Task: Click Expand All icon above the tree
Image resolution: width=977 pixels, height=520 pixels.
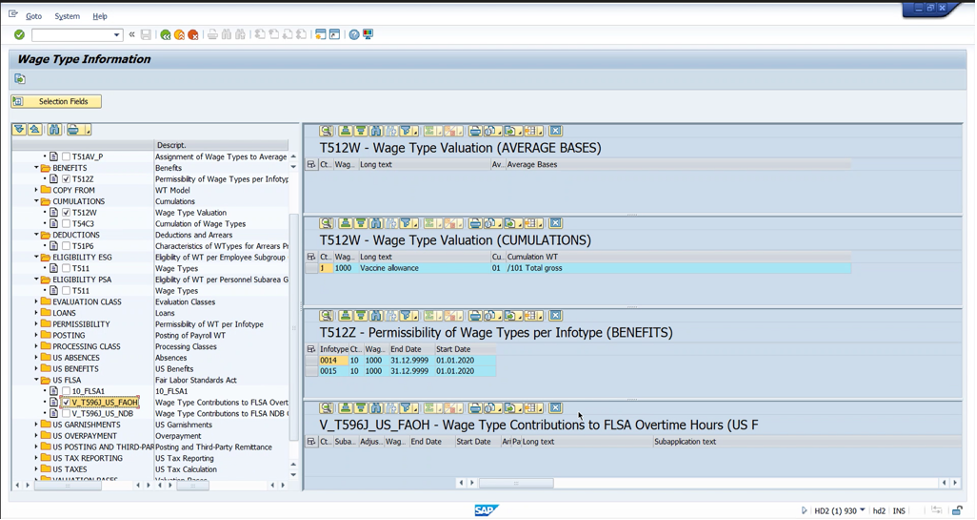Action: click(x=19, y=130)
